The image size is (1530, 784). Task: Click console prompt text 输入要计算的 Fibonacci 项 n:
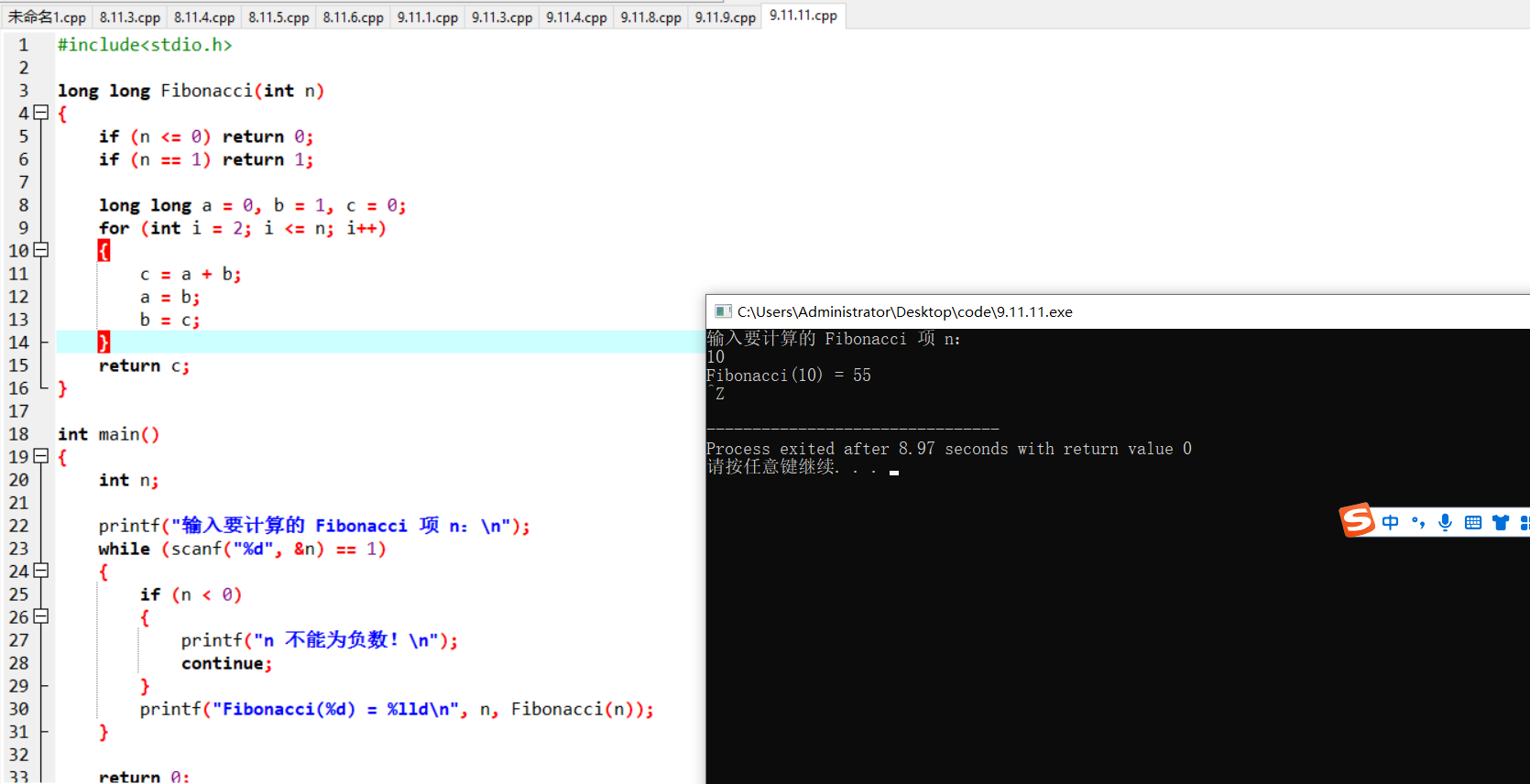click(834, 339)
